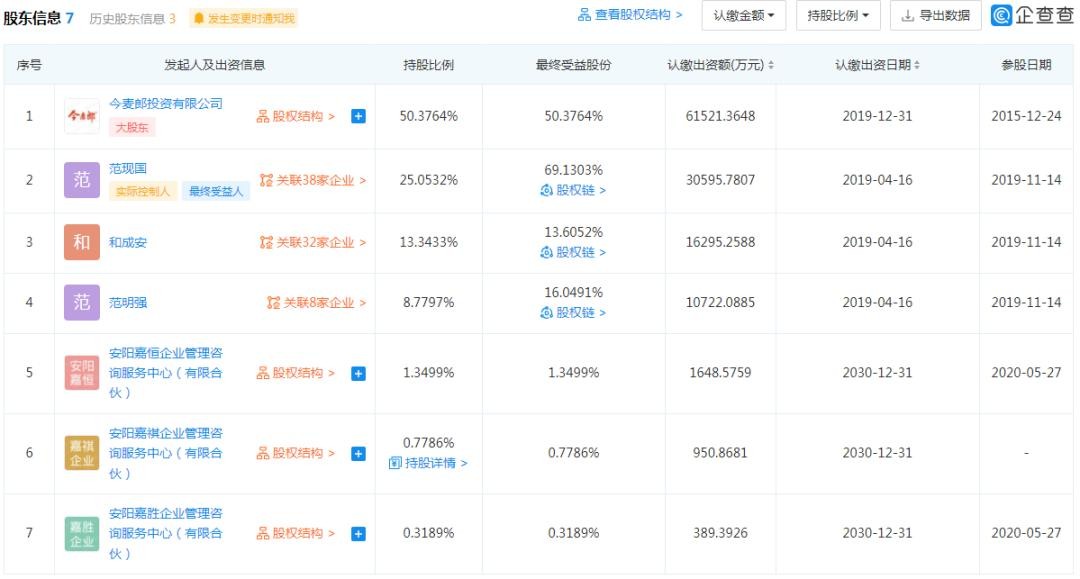Click 范现国 purple avatar icon
Image resolution: width=1080 pixels, height=579 pixels.
click(x=82, y=180)
